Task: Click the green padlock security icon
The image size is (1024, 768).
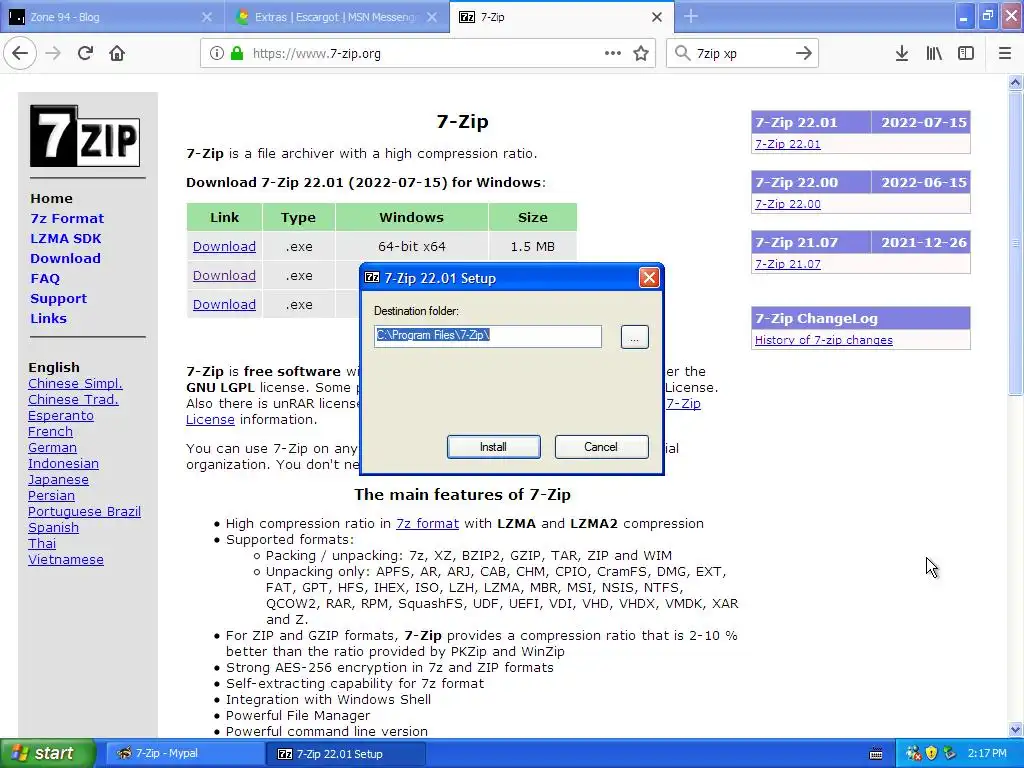Action: tap(237, 53)
